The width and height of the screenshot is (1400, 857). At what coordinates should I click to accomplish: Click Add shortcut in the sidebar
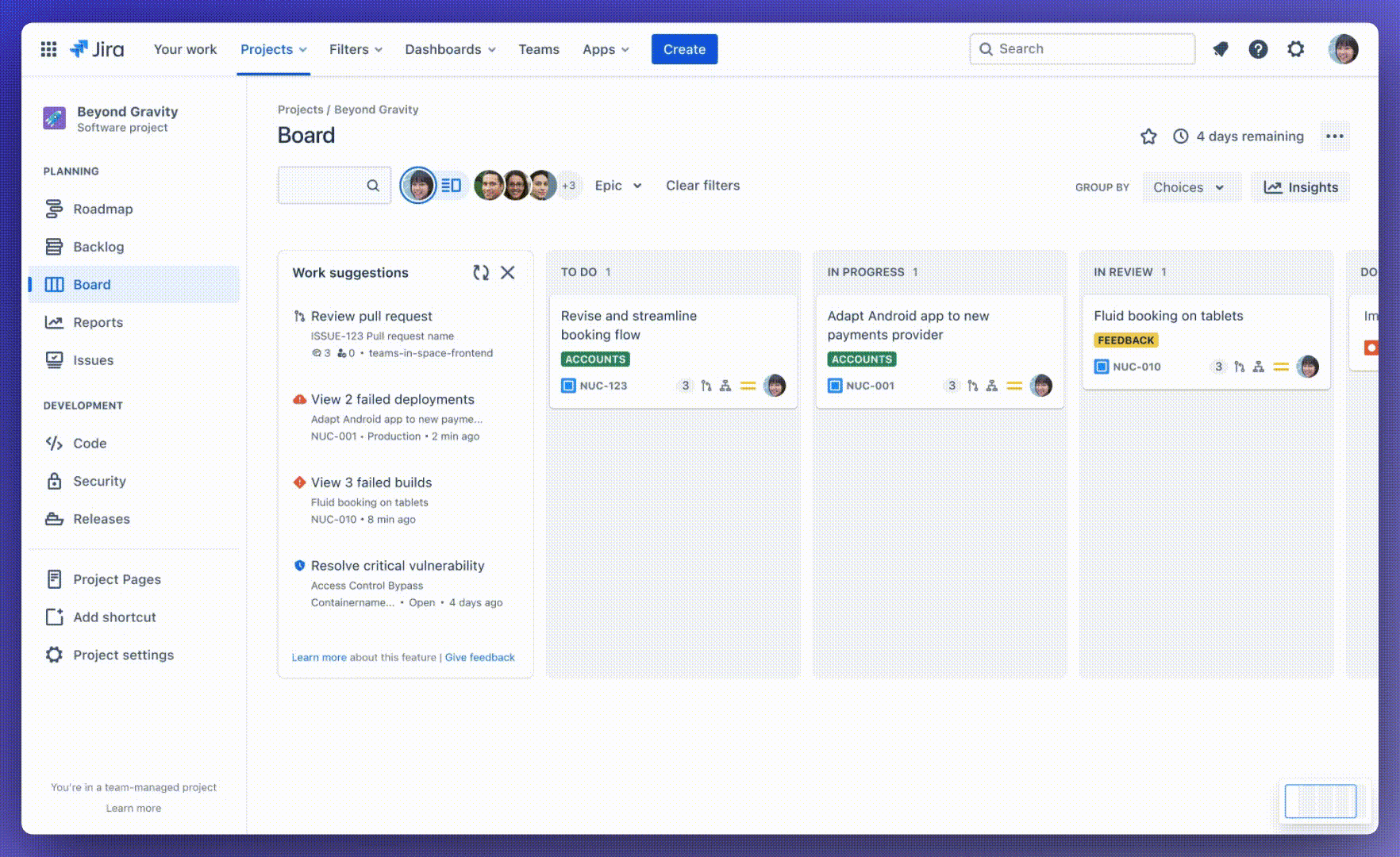coord(133,617)
